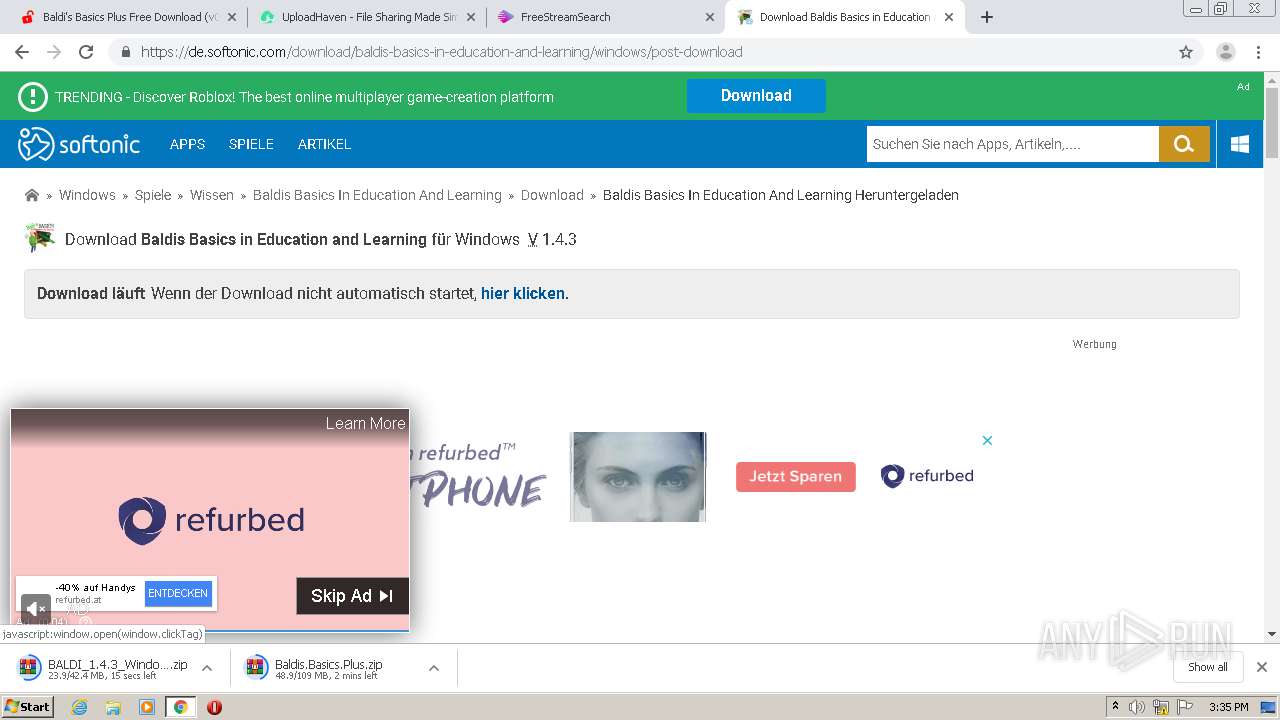Image resolution: width=1280 pixels, height=720 pixels.
Task: Open the Chrome three-dot menu
Action: tap(1259, 52)
